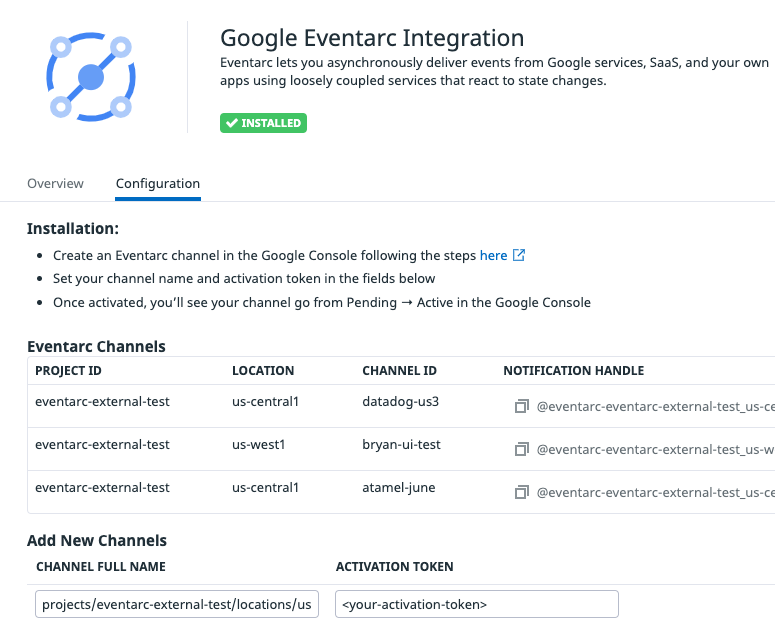Click the Google Eventarc Integration page title
Image resolution: width=775 pixels, height=631 pixels.
tap(372, 39)
